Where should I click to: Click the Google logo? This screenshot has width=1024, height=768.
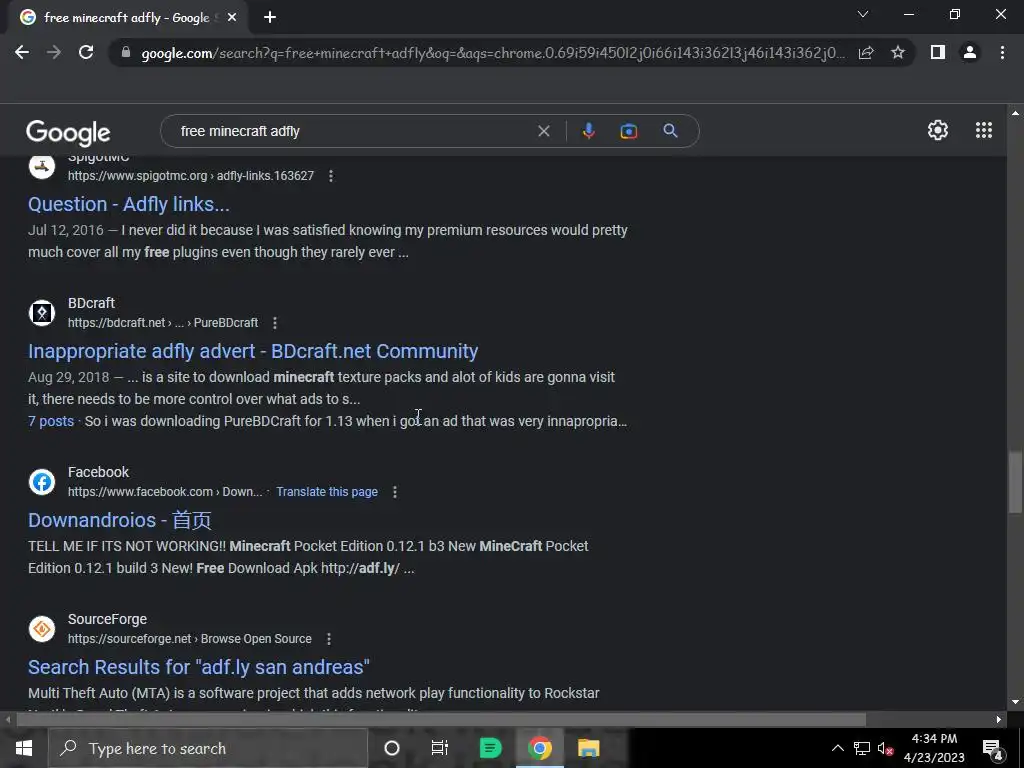68,133
